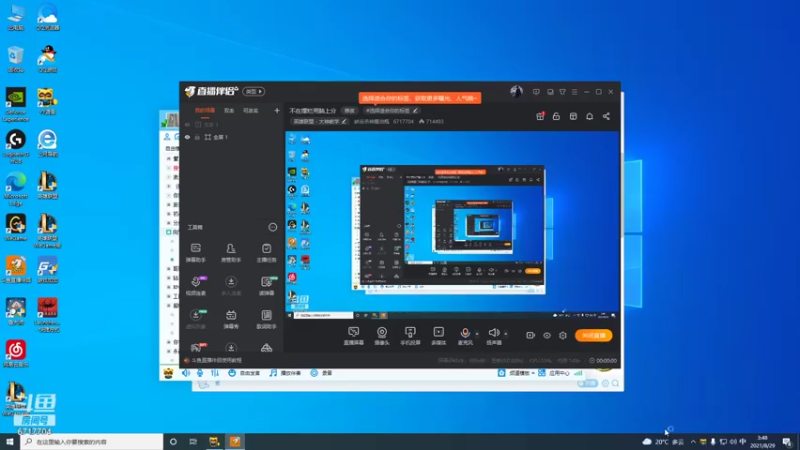Select the GeForce Experience desktop shortcut

[16, 105]
